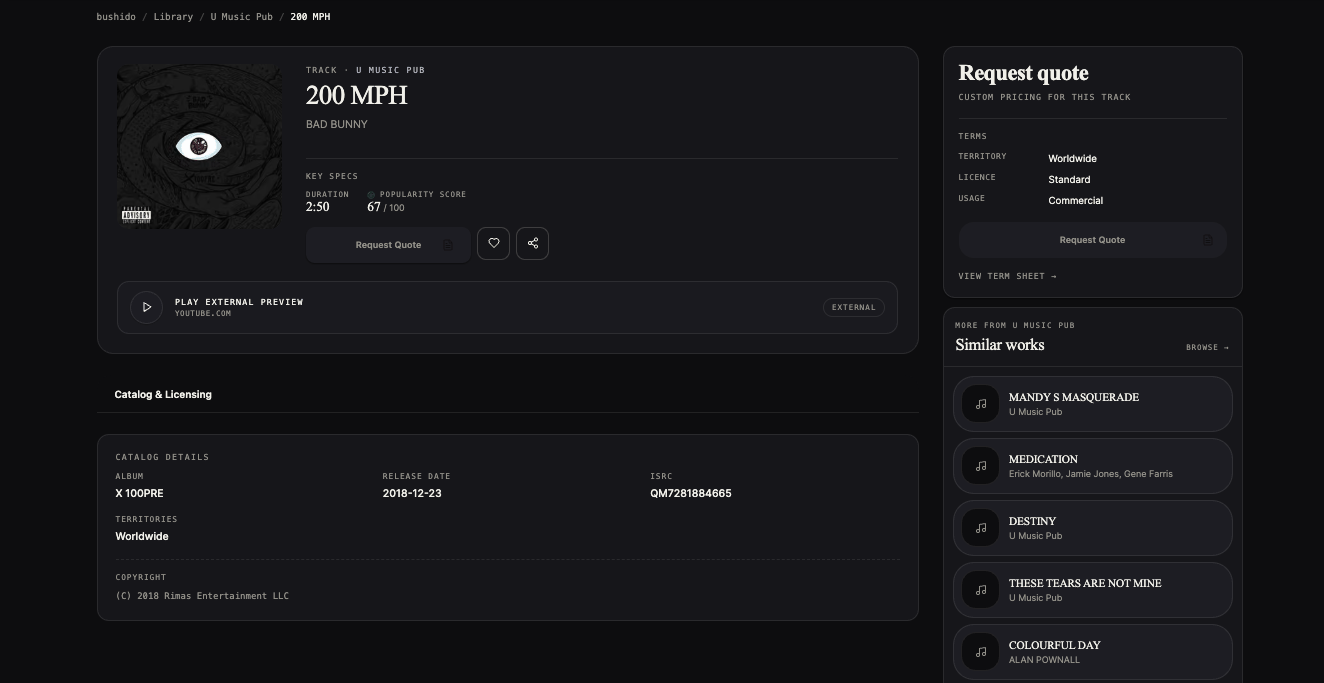Open the View Term Sheet link
This screenshot has width=1324, height=683.
[x=1007, y=276]
